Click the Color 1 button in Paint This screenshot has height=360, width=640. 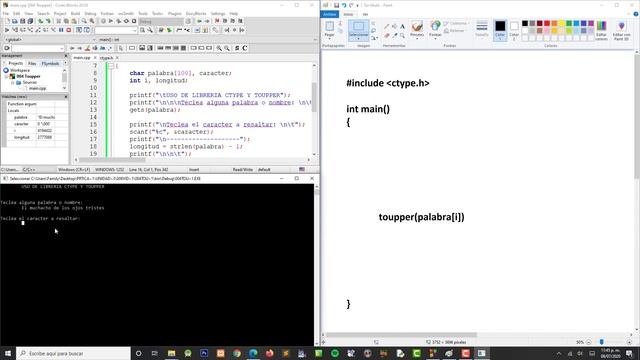tap(500, 30)
